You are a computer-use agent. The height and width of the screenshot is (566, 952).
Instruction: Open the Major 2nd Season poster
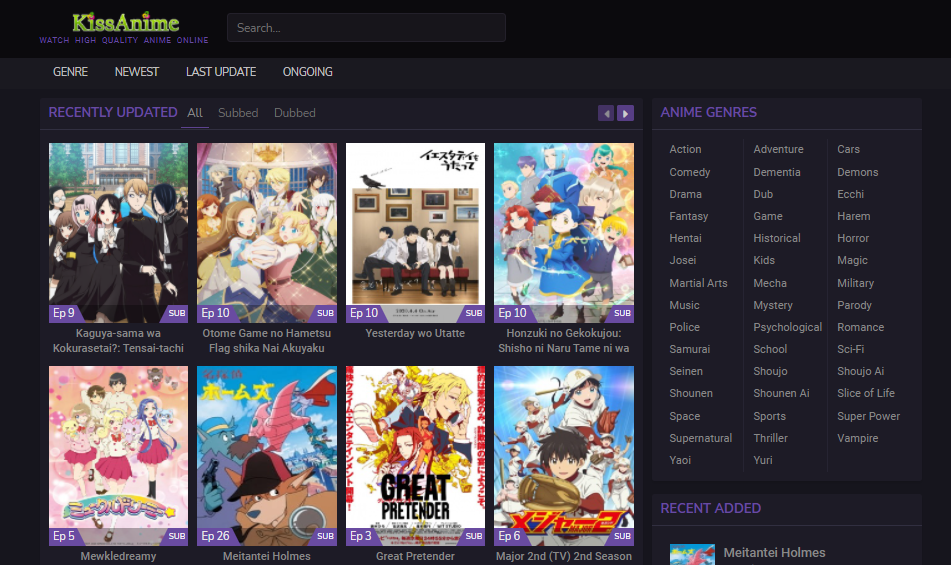(563, 455)
